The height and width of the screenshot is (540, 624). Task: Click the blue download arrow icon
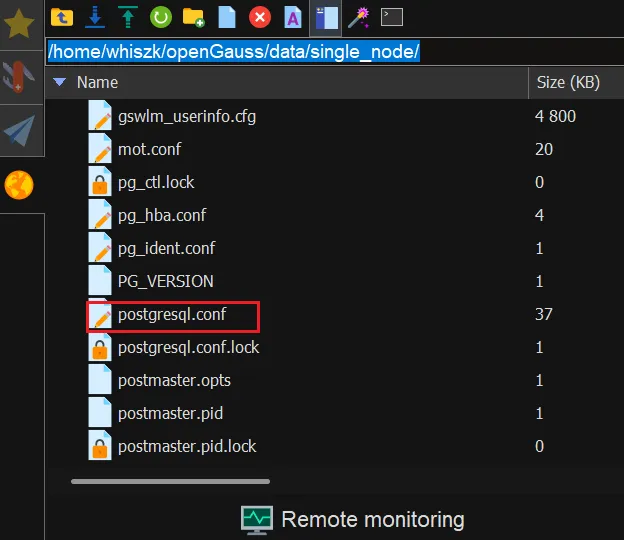(95, 16)
